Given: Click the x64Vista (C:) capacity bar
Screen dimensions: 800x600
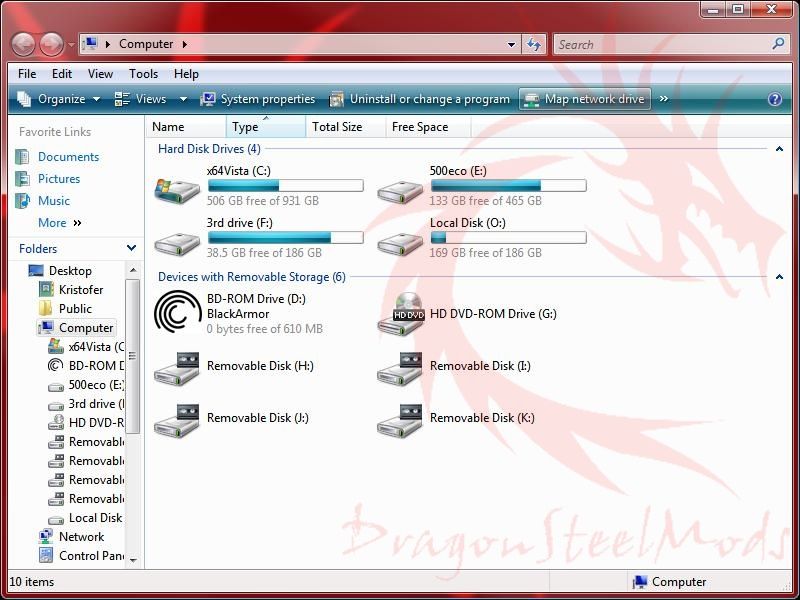Looking at the screenshot, I should click(286, 185).
